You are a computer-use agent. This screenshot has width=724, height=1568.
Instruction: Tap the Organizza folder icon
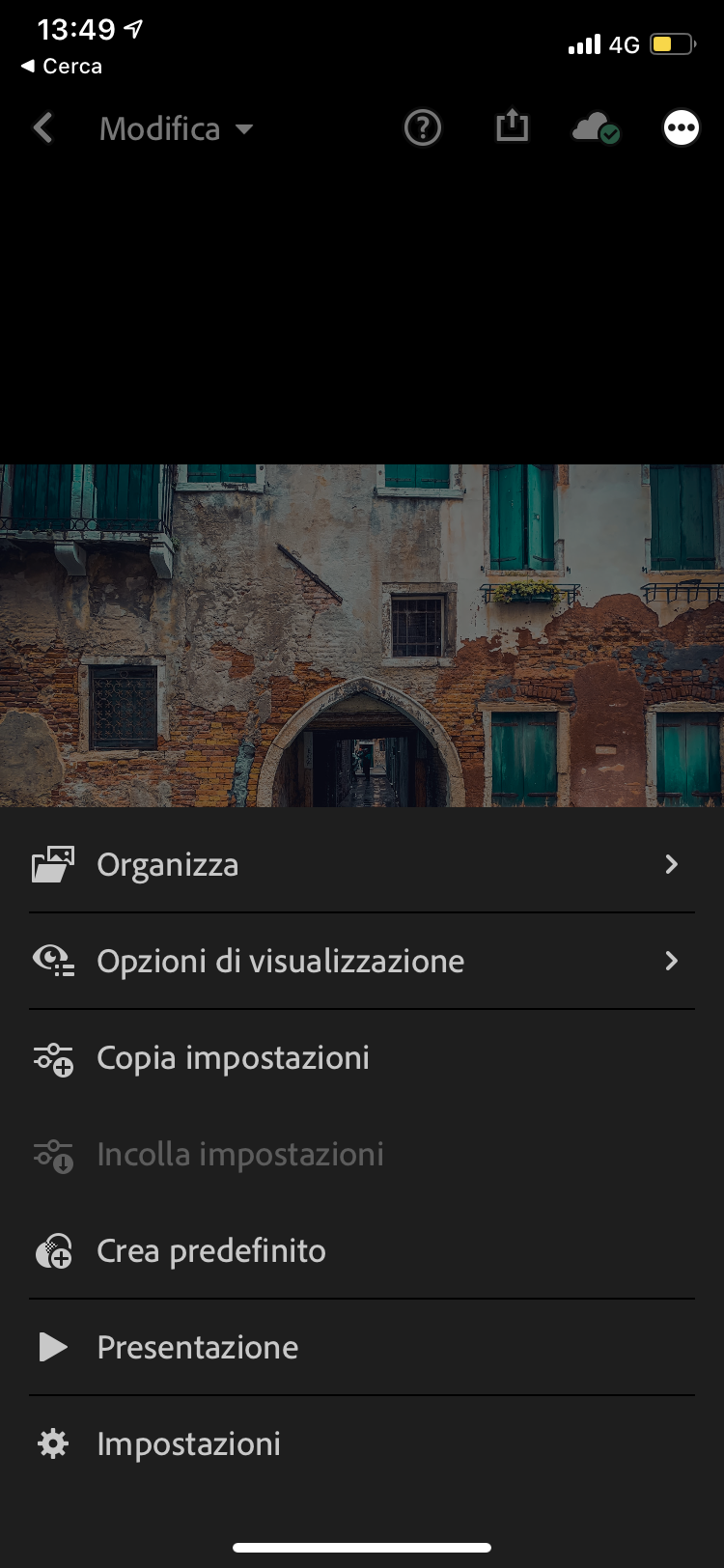[53, 864]
